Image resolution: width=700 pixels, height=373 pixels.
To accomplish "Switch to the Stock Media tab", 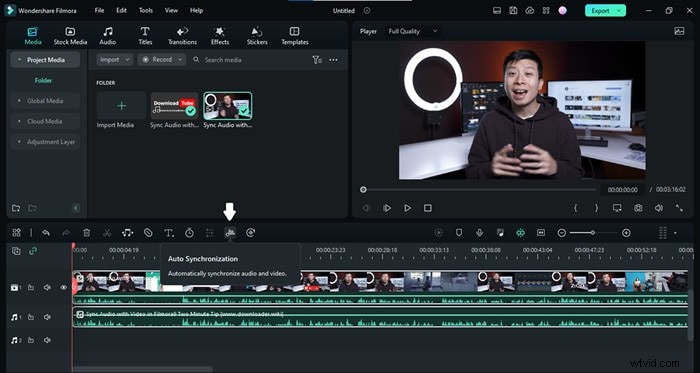I will 70,36.
